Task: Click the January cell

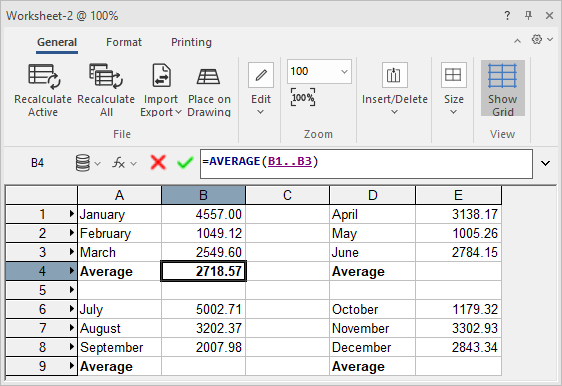Action: tap(120, 214)
